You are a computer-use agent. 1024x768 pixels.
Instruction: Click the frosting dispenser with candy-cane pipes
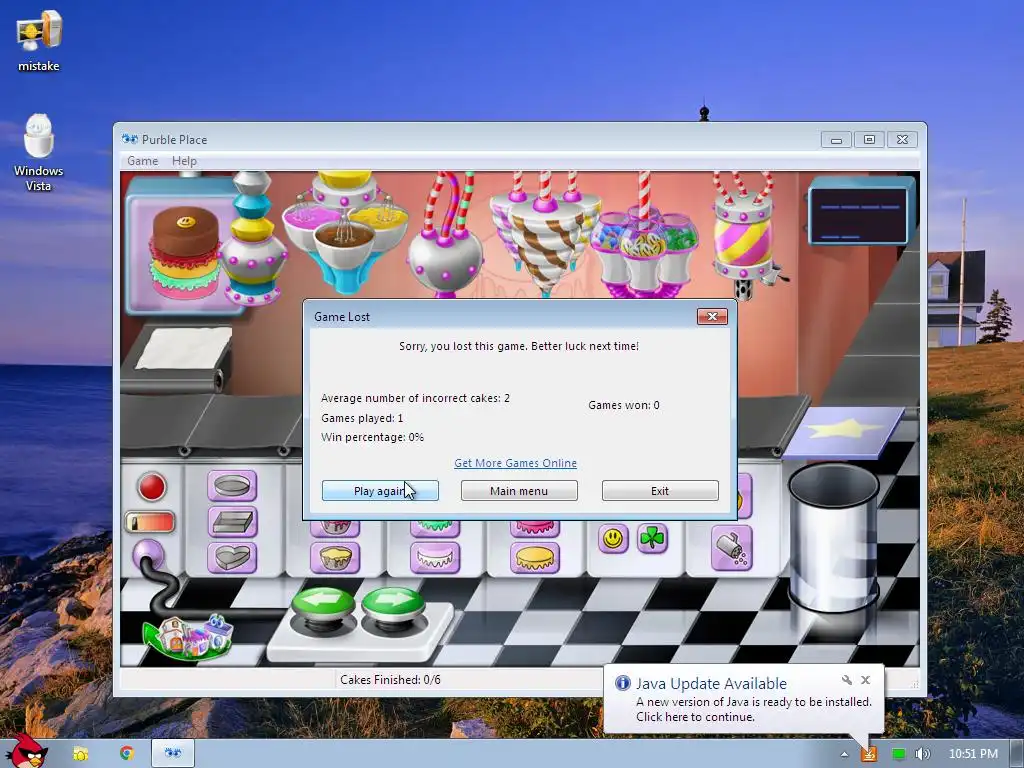click(446, 235)
